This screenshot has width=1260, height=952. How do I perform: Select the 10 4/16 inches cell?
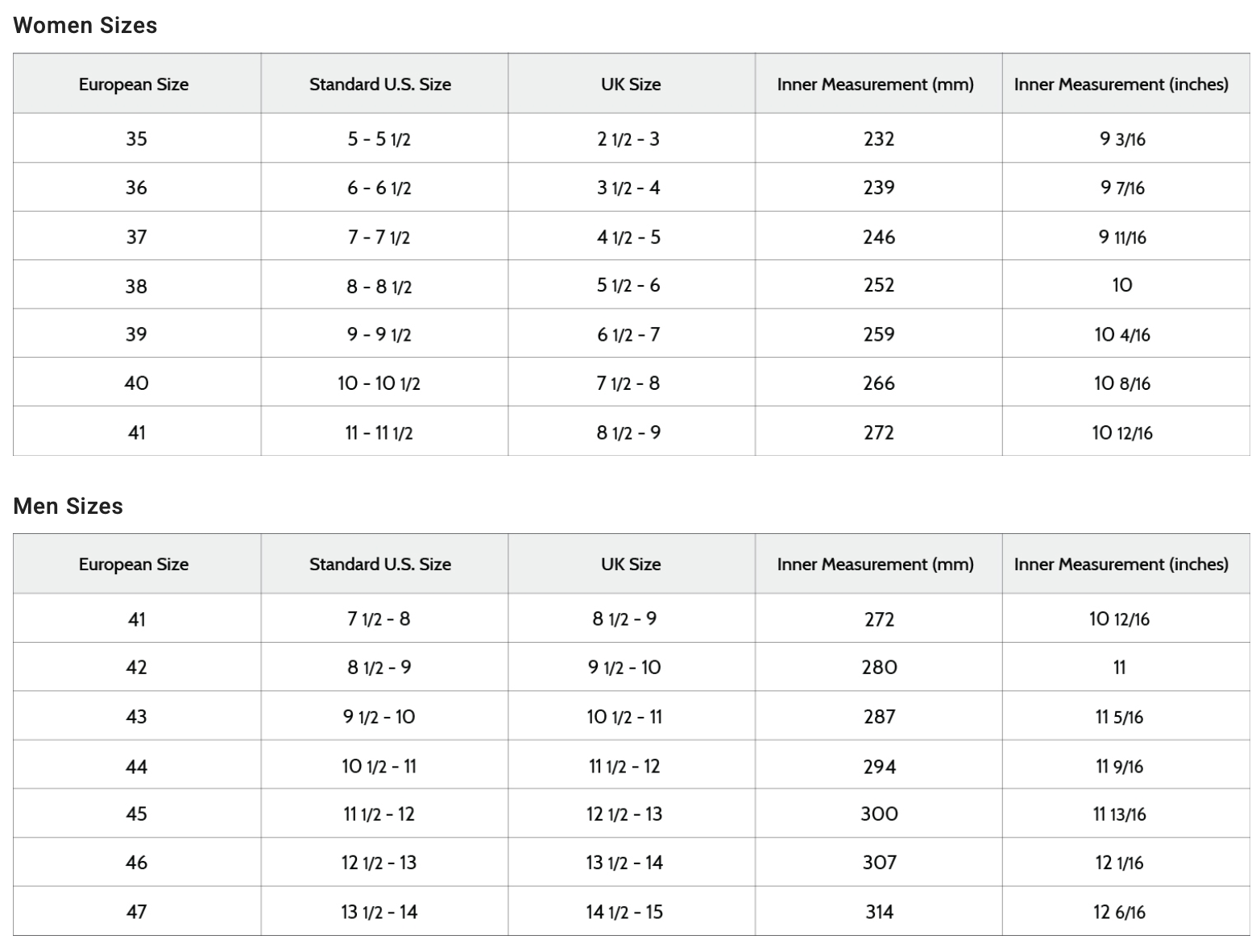click(x=1122, y=335)
